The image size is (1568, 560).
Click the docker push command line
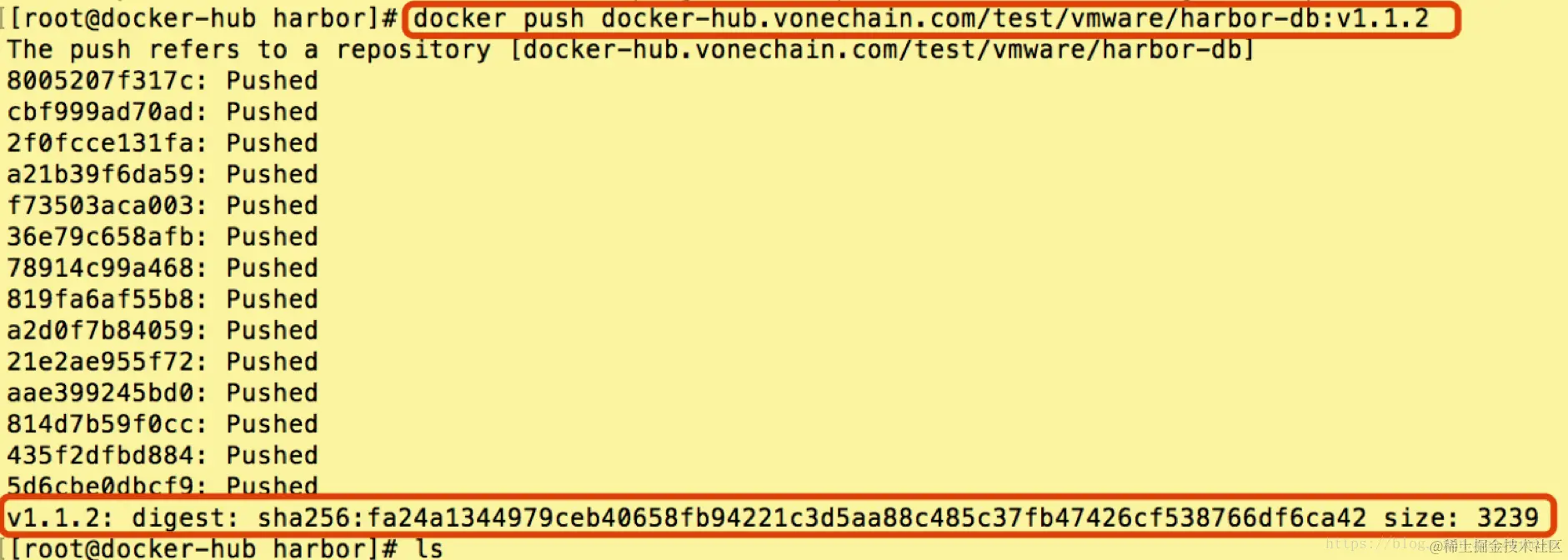coord(921,18)
